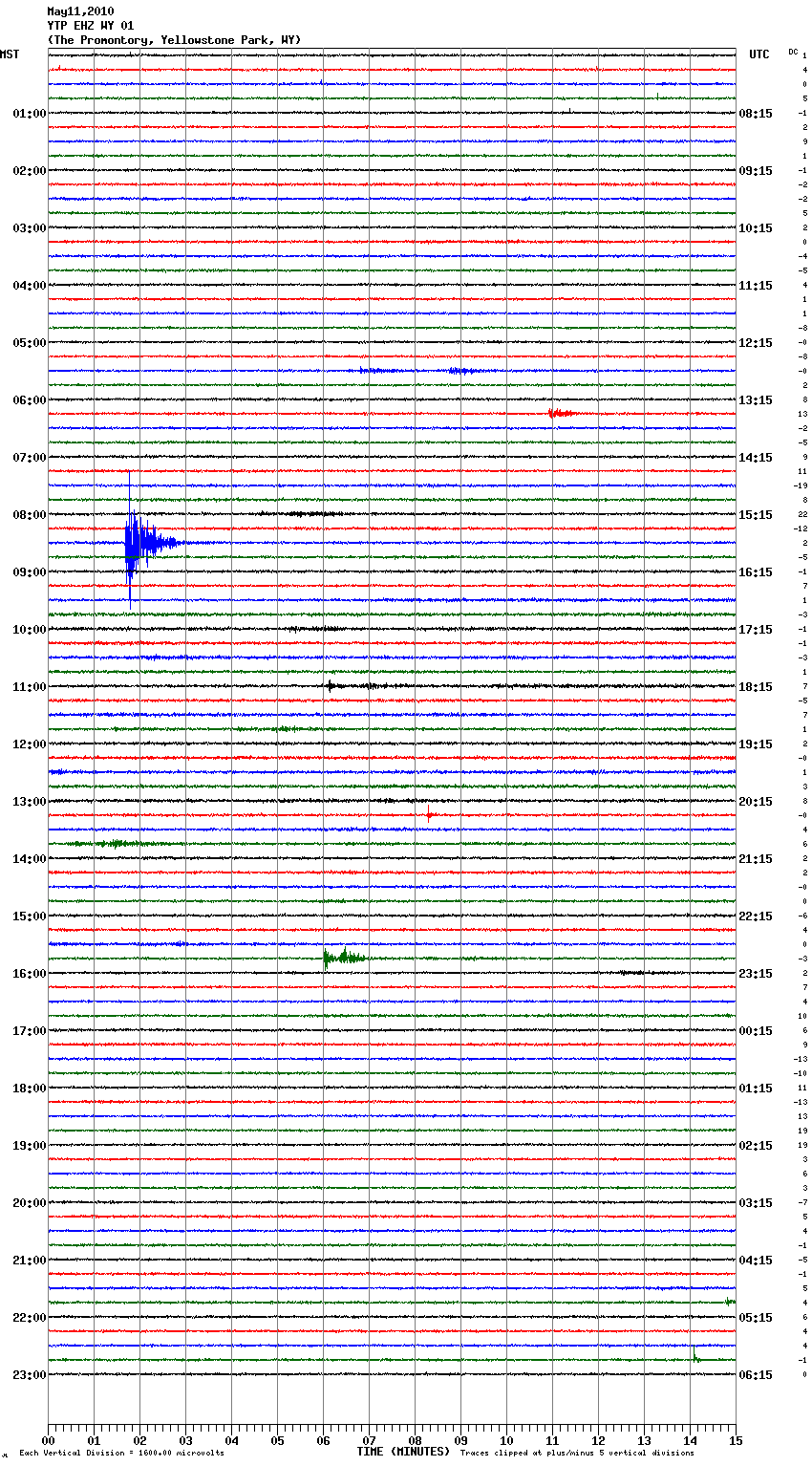Click the 04:15 UTC time label
Viewport: 812px width, 1466px height.
pos(756,1261)
